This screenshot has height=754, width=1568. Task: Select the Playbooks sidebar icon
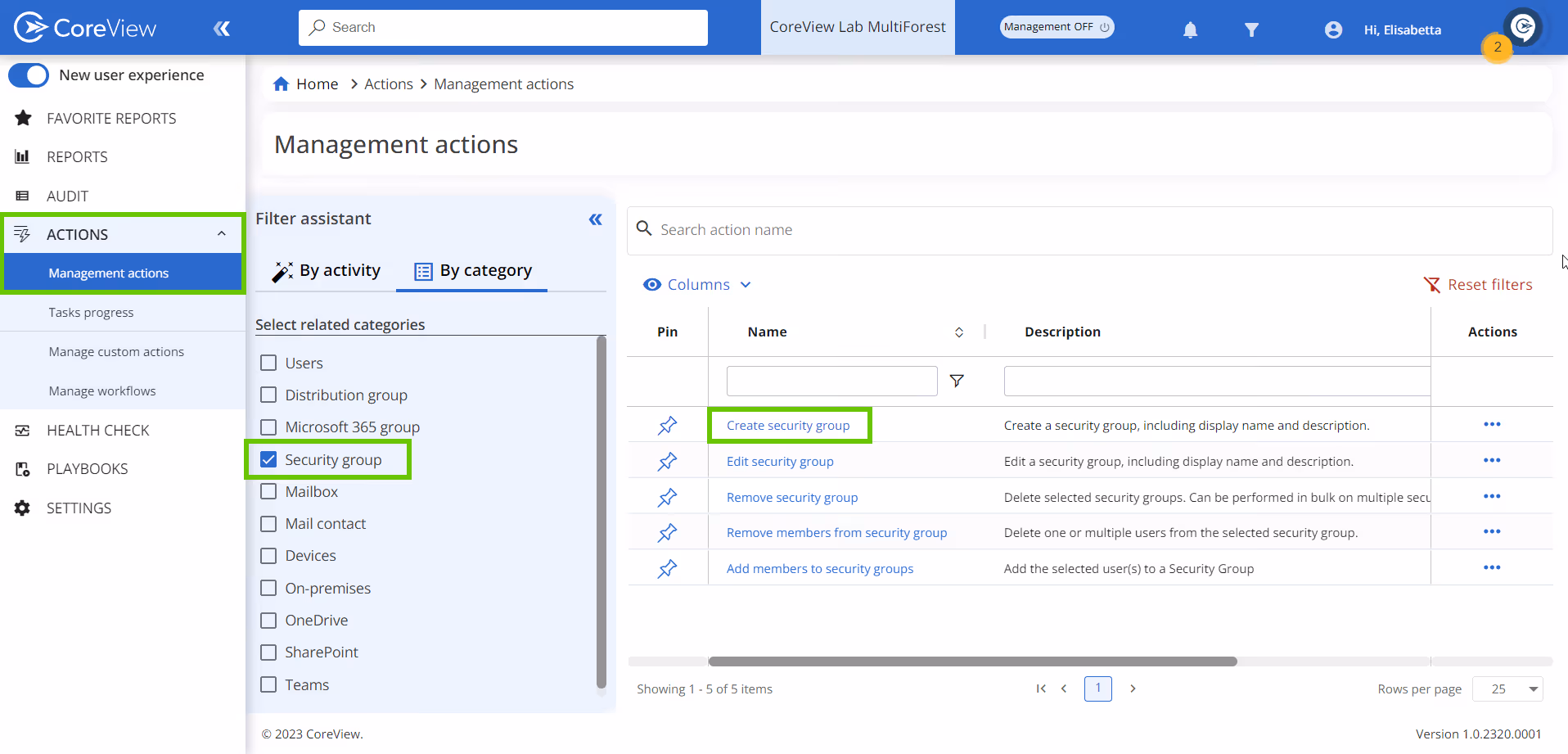22,468
